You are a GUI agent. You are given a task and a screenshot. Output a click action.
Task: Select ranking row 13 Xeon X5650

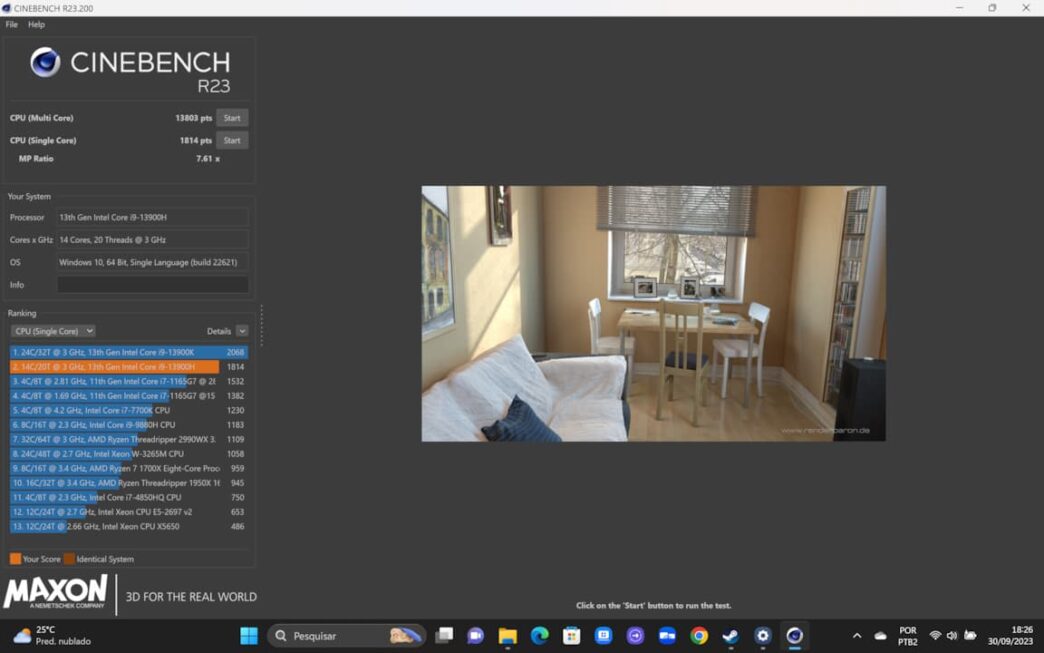pyautogui.click(x=129, y=527)
